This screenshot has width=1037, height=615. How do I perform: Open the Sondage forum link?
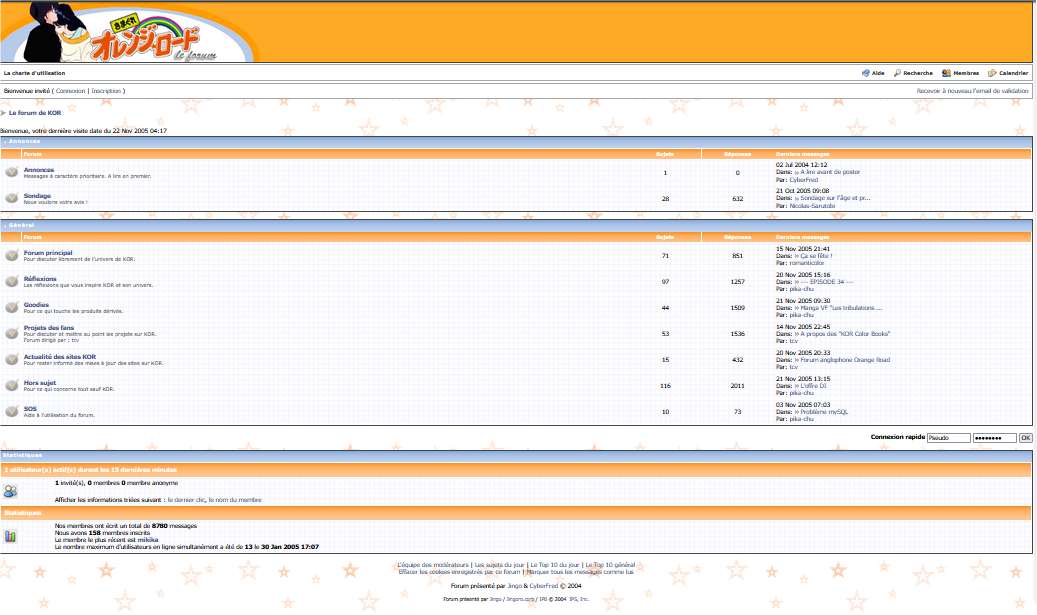37,196
